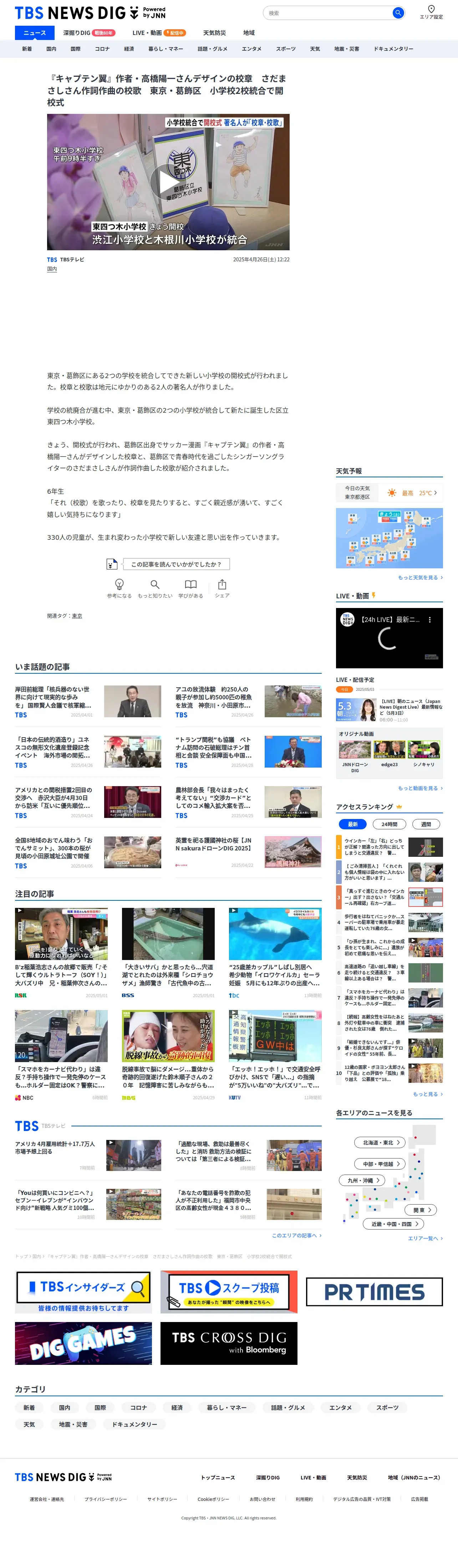Click 暮らし・マネー category pill at bottom

[x=226, y=1407]
